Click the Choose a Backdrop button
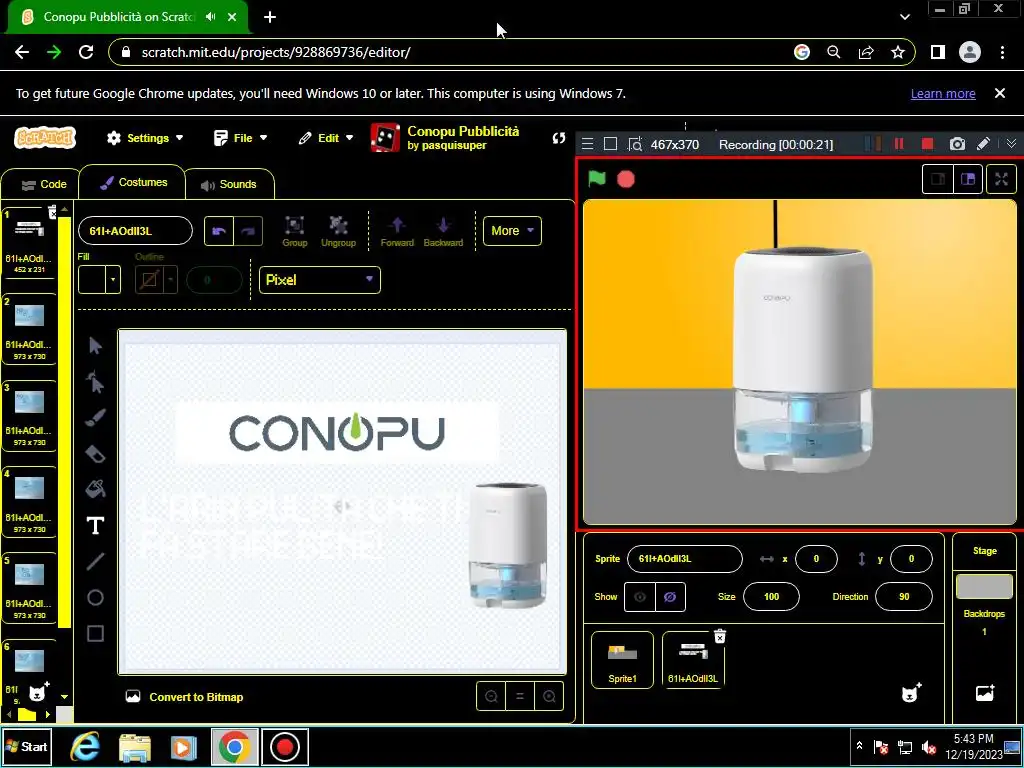The image size is (1024, 768). pyautogui.click(x=985, y=693)
